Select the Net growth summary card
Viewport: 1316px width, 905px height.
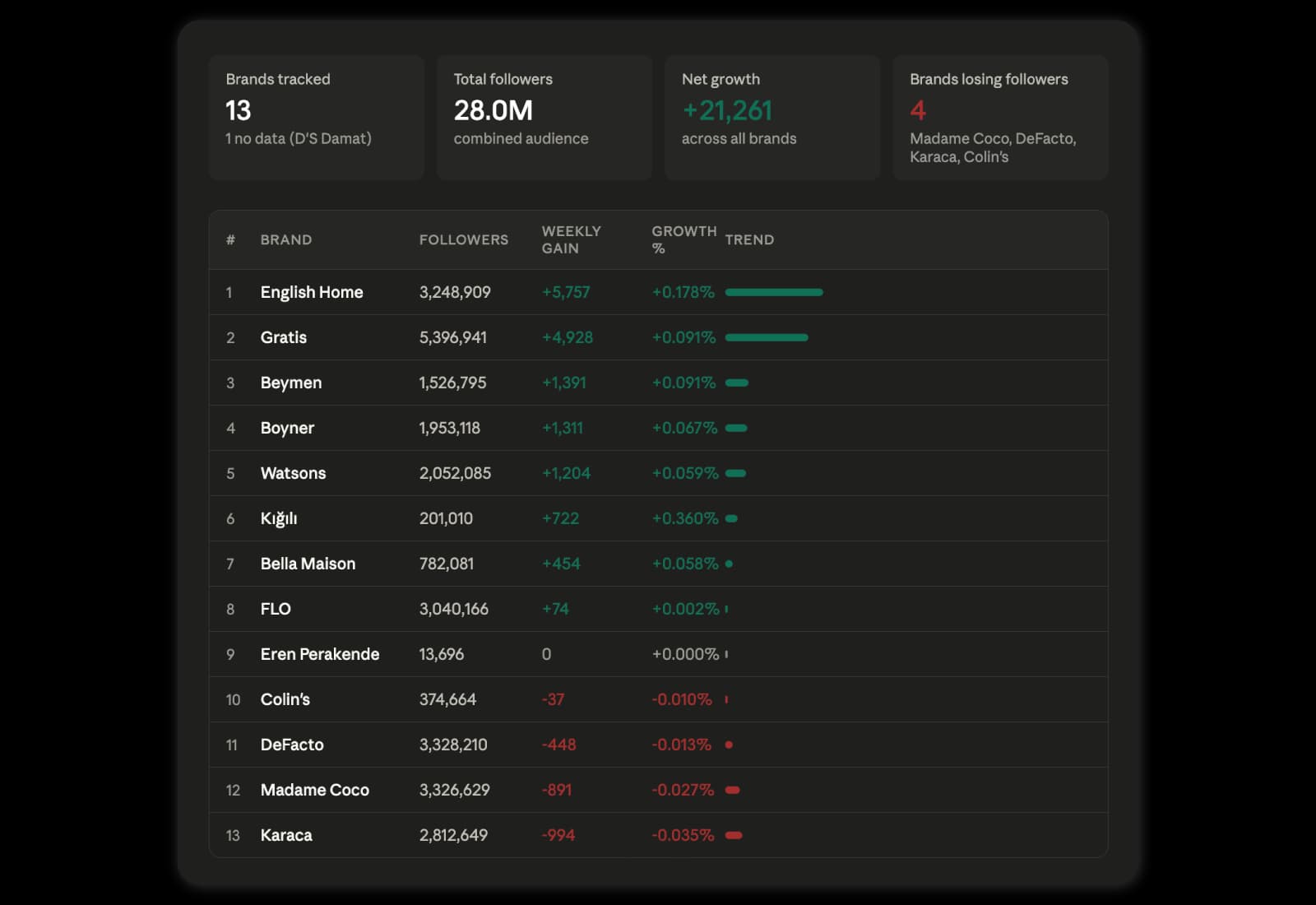(772, 118)
